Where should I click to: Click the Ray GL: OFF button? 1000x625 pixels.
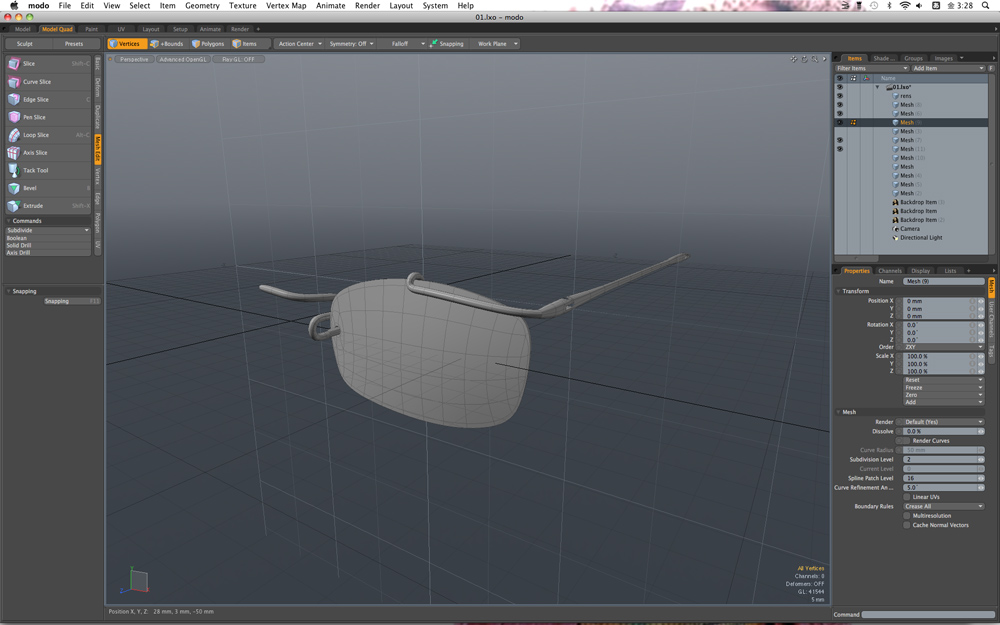(239, 59)
